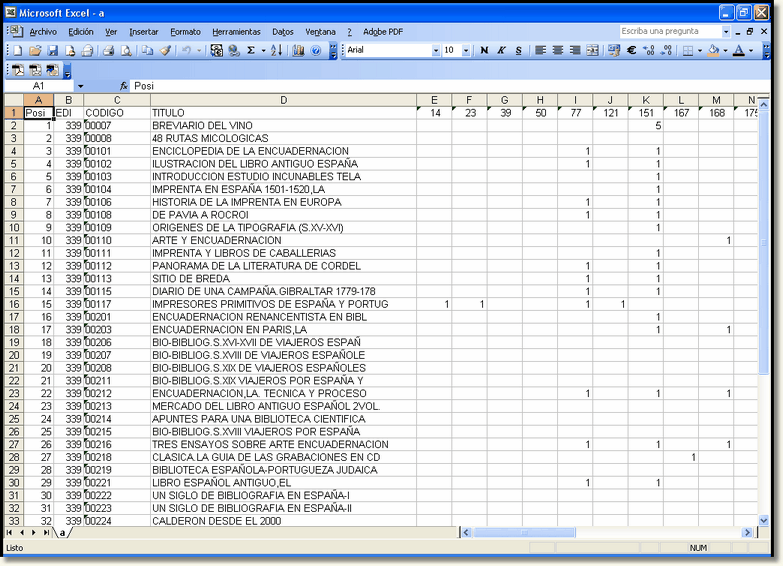Open a file with the folder icon
Image resolution: width=783 pixels, height=566 pixels.
pos(35,50)
